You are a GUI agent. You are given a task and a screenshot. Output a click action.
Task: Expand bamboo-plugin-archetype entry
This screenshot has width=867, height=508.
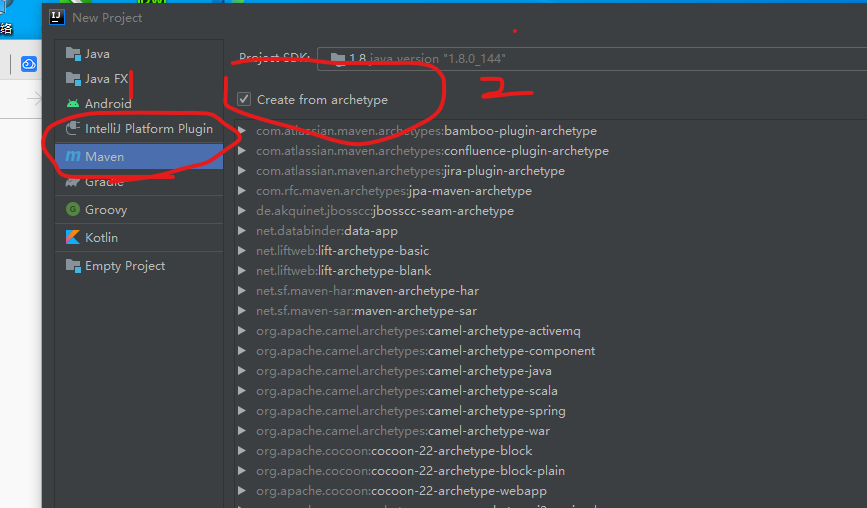242,130
